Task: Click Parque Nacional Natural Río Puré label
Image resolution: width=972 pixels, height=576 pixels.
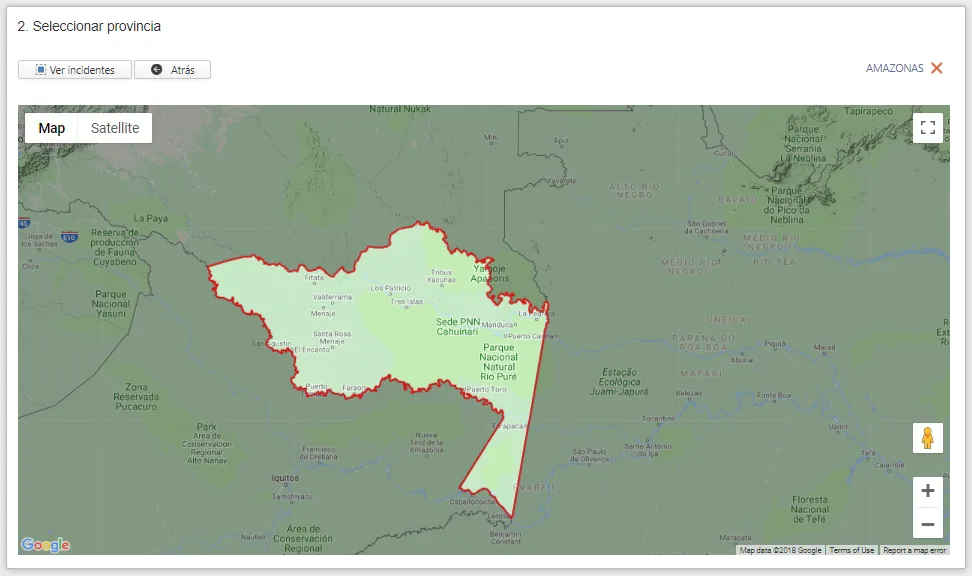Action: click(x=498, y=362)
